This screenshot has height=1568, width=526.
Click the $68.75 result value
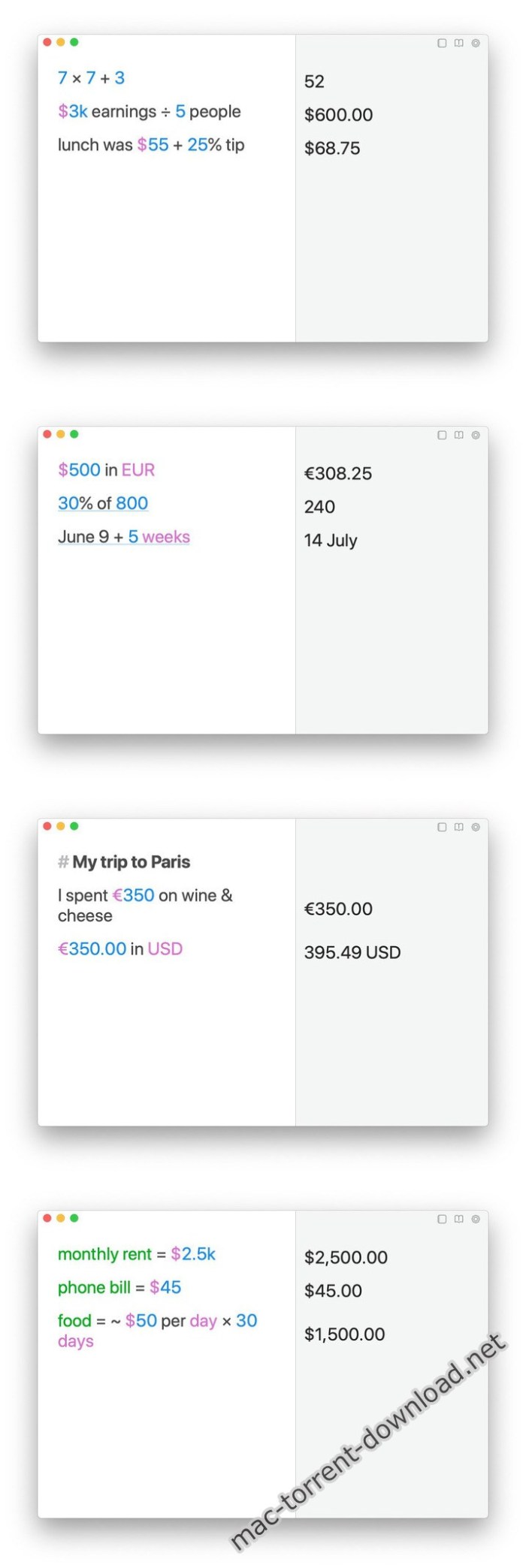click(331, 149)
